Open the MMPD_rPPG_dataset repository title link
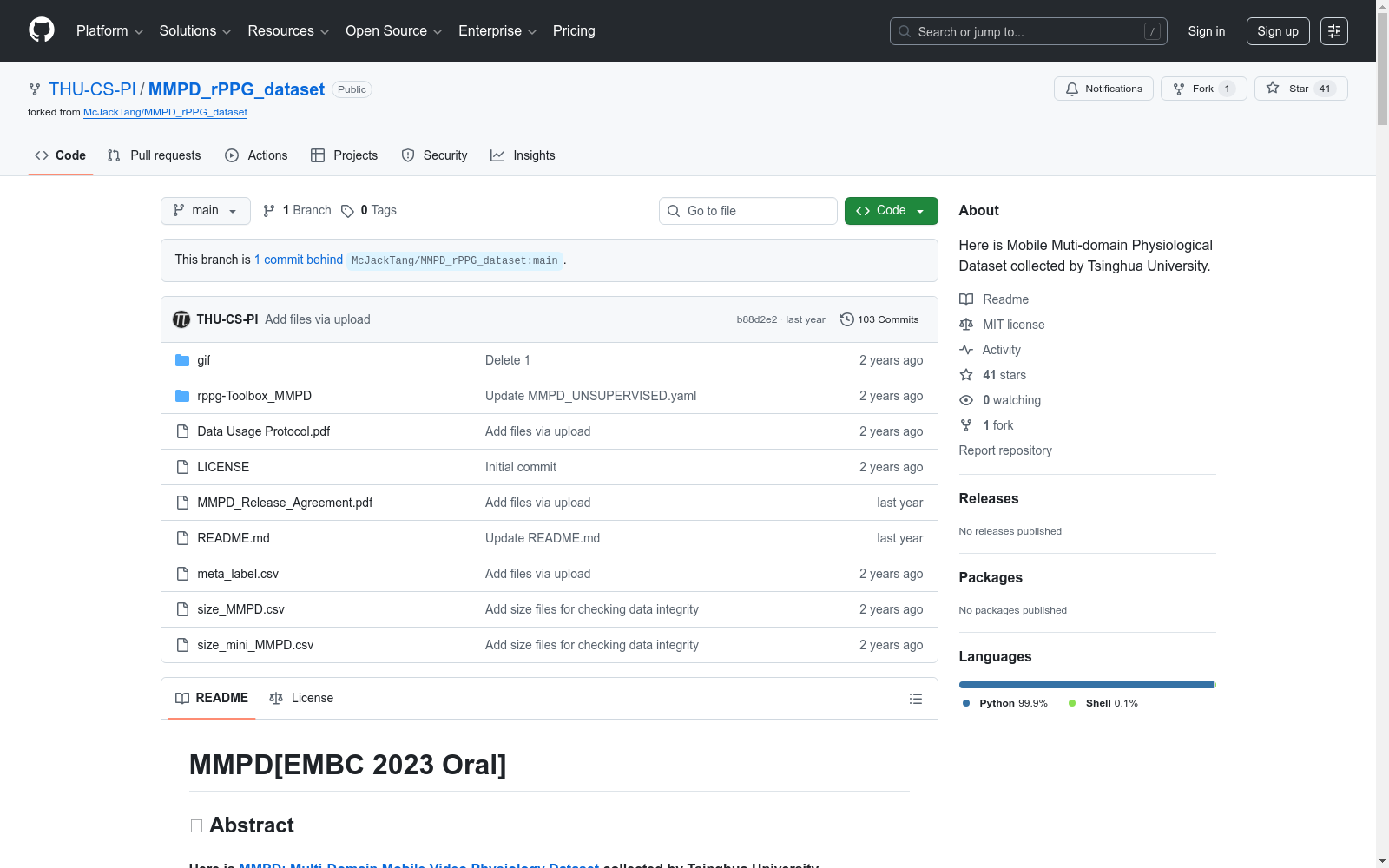The width and height of the screenshot is (1389, 868). pyautogui.click(x=236, y=89)
